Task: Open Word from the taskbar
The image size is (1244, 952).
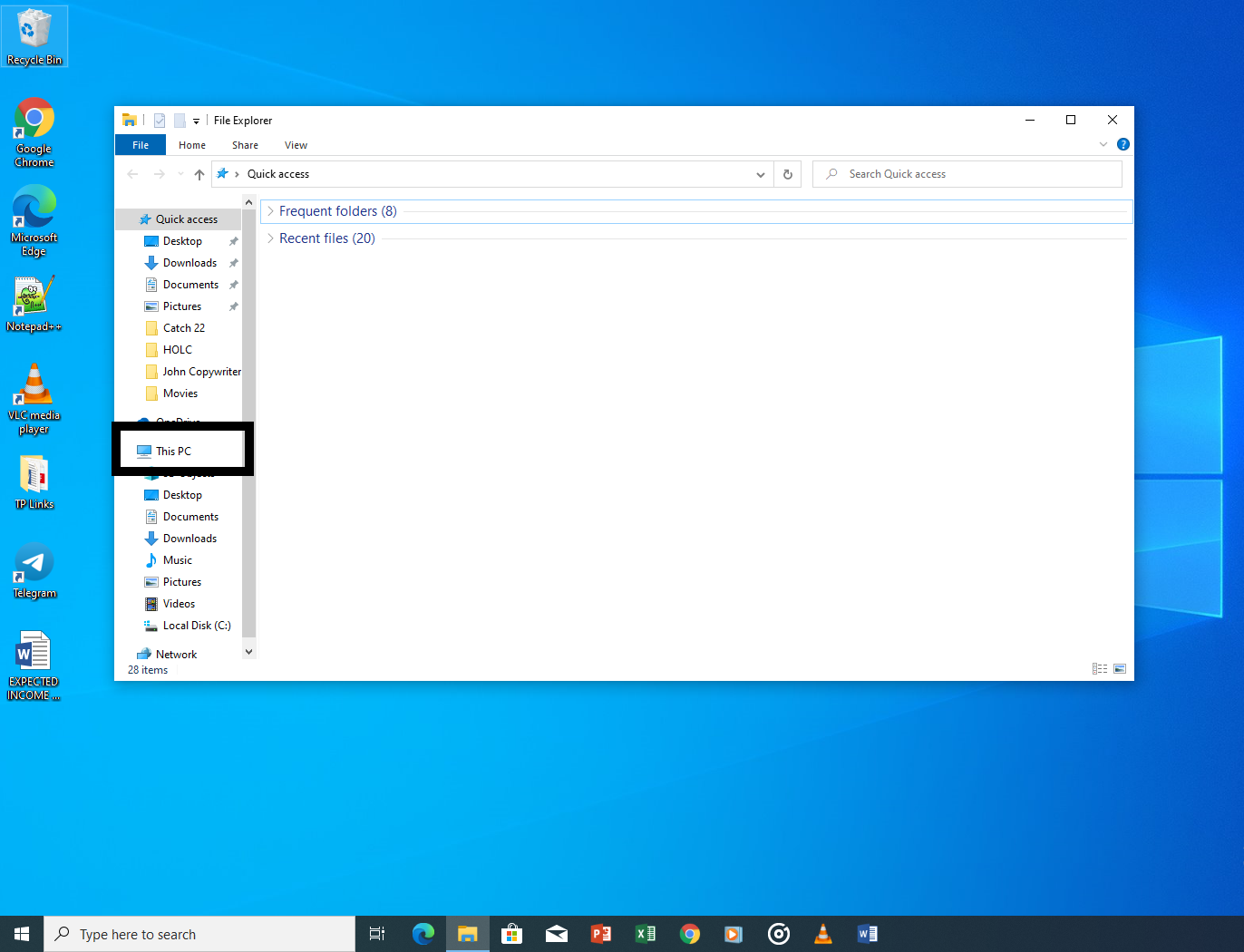Action: pos(868,934)
